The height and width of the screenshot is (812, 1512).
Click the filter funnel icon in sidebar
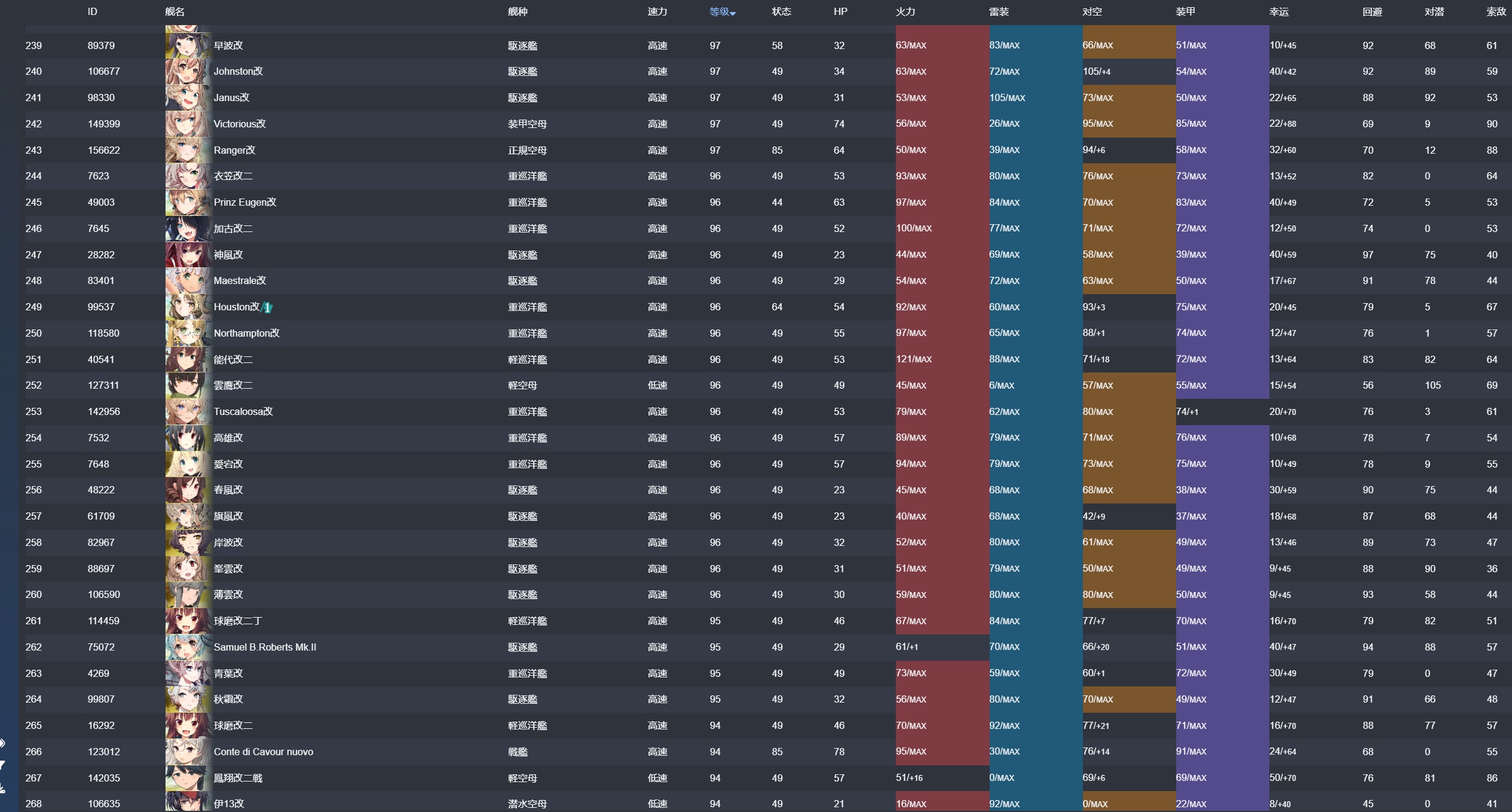click(2, 765)
